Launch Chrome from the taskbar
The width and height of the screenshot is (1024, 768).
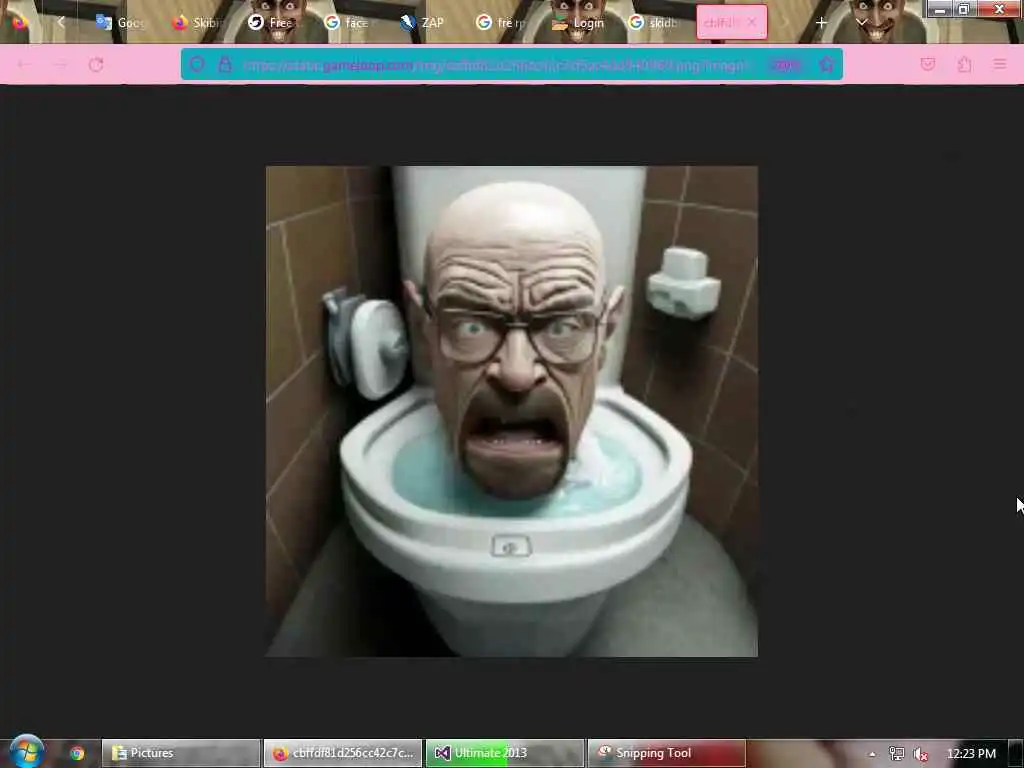tap(77, 753)
